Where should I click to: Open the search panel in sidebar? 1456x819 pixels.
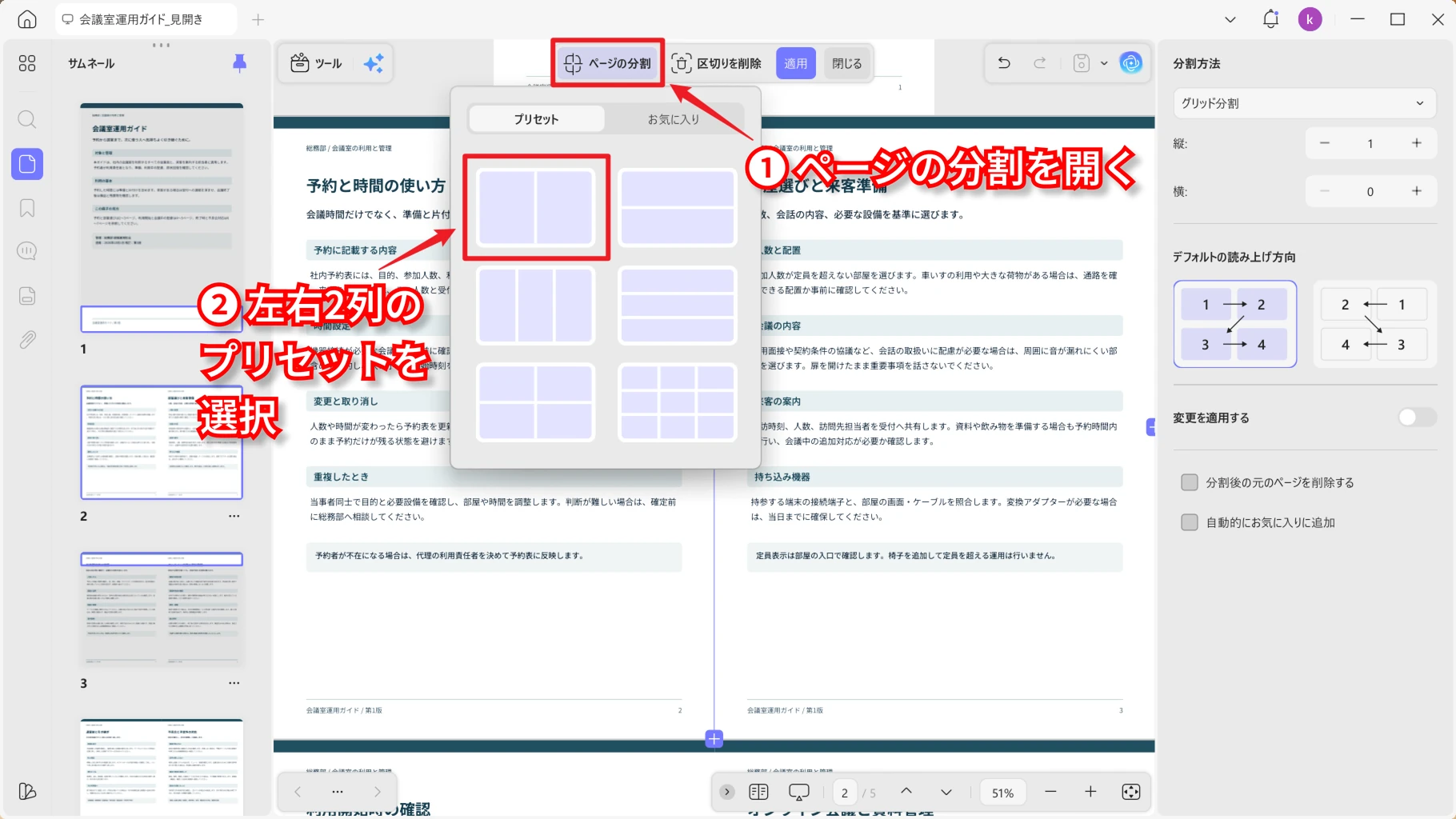click(x=27, y=120)
